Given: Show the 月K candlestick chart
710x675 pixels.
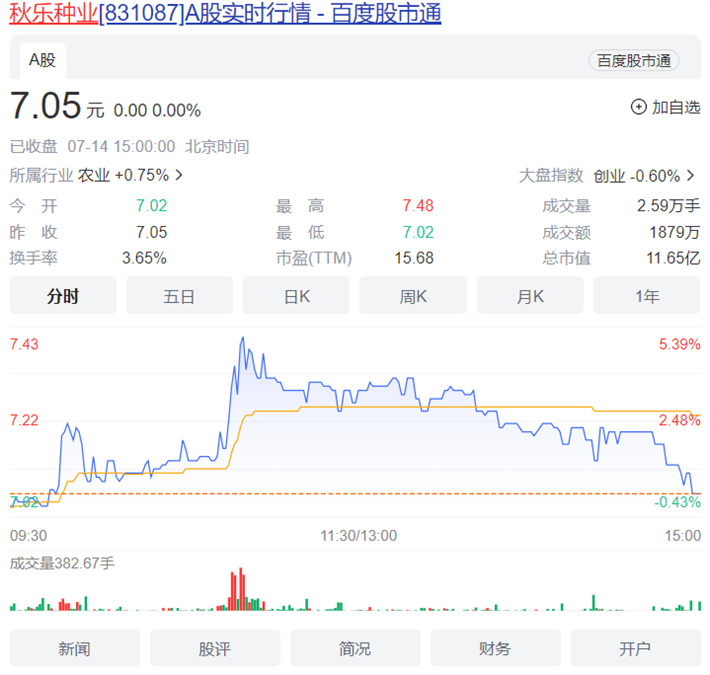Looking at the screenshot, I should [x=530, y=296].
